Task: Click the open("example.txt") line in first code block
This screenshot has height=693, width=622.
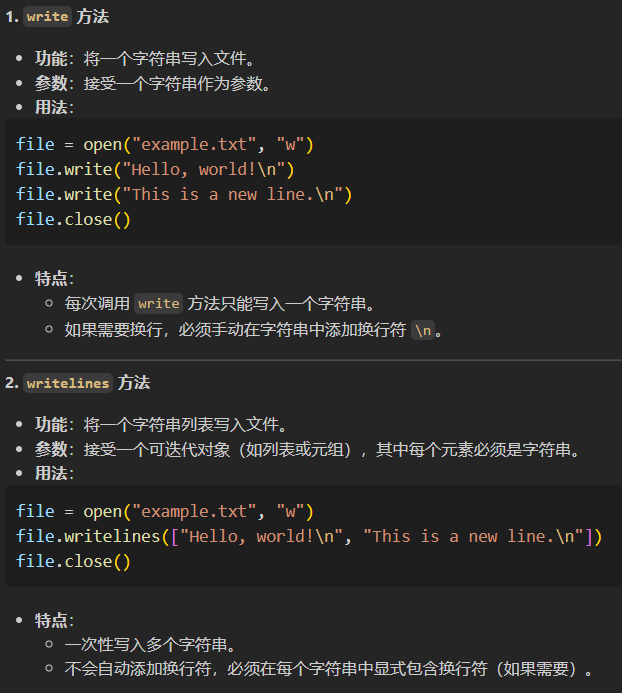Action: [165, 145]
